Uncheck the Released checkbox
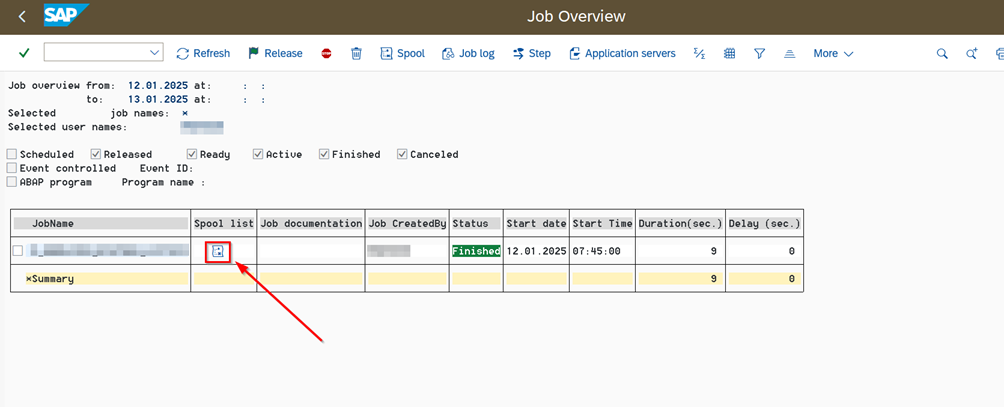 tap(96, 154)
